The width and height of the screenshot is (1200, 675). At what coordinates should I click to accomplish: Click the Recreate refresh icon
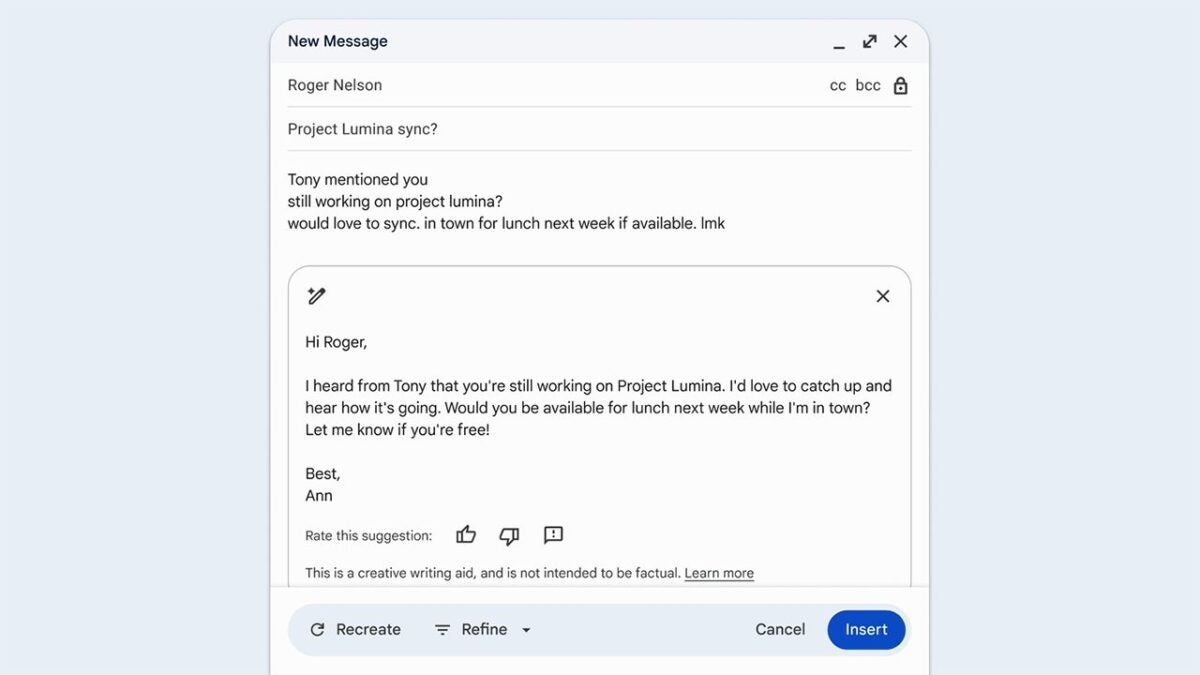319,629
